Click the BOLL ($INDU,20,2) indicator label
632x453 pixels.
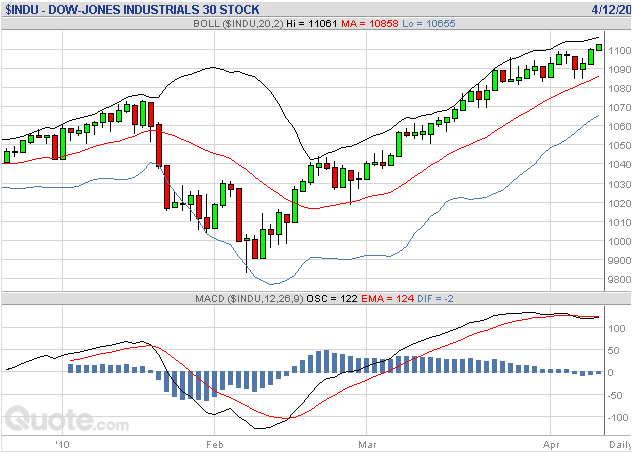point(238,24)
